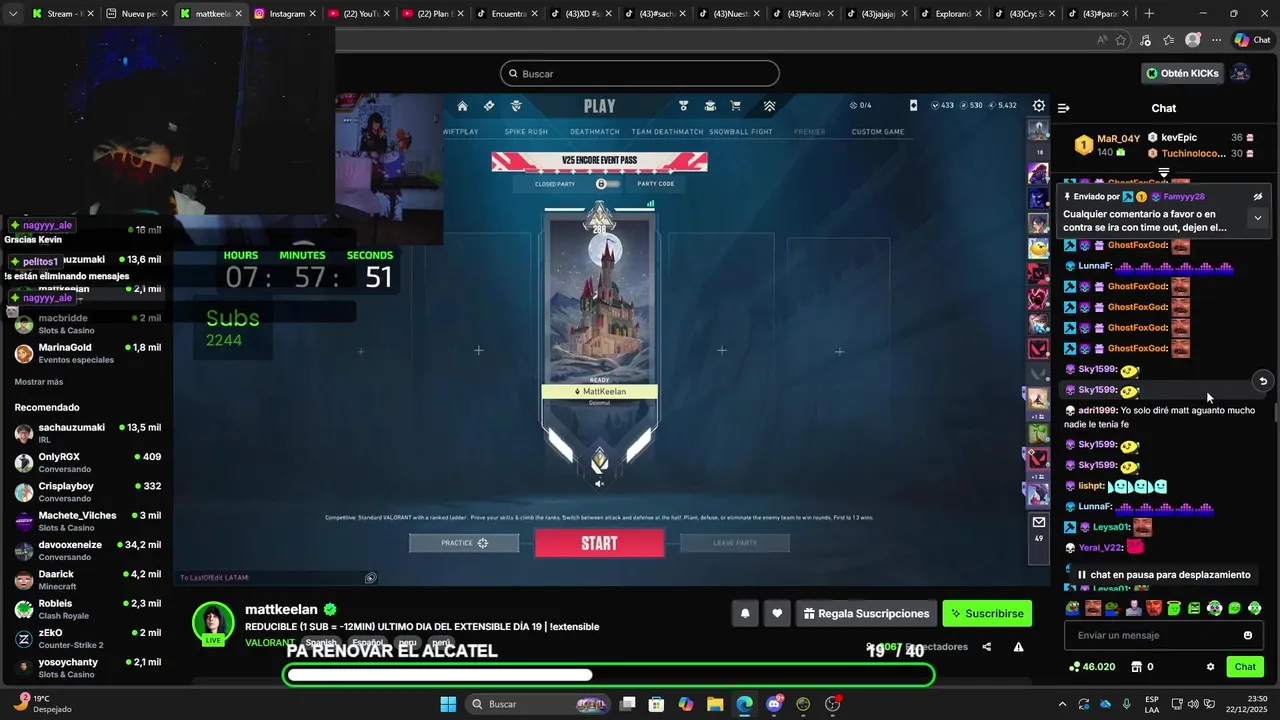Open Robleis Clash Royale channel
Image resolution: width=1280 pixels, height=720 pixels.
point(87,610)
